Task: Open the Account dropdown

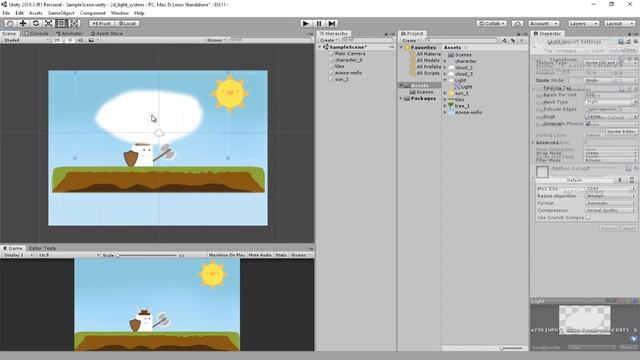Action: (x=543, y=24)
